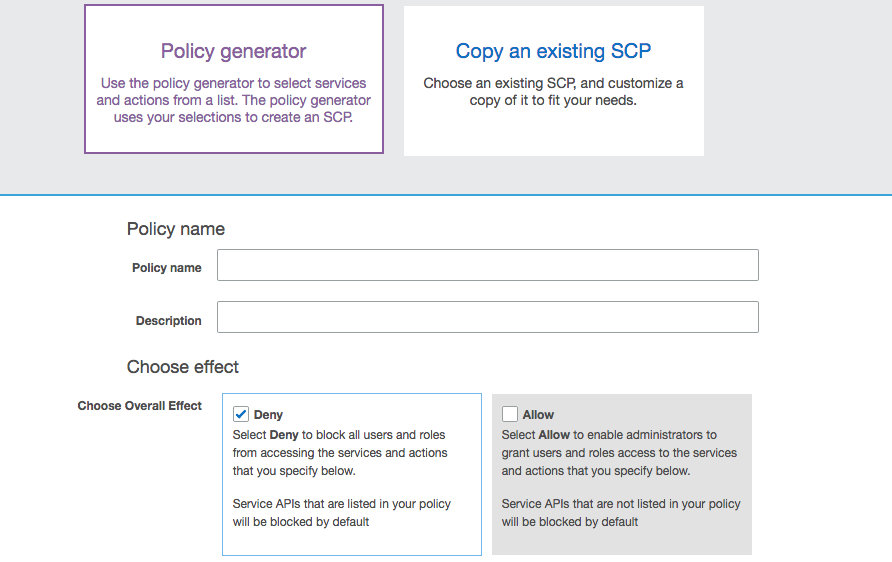Click the "Select Deny to block" paragraph

340,453
